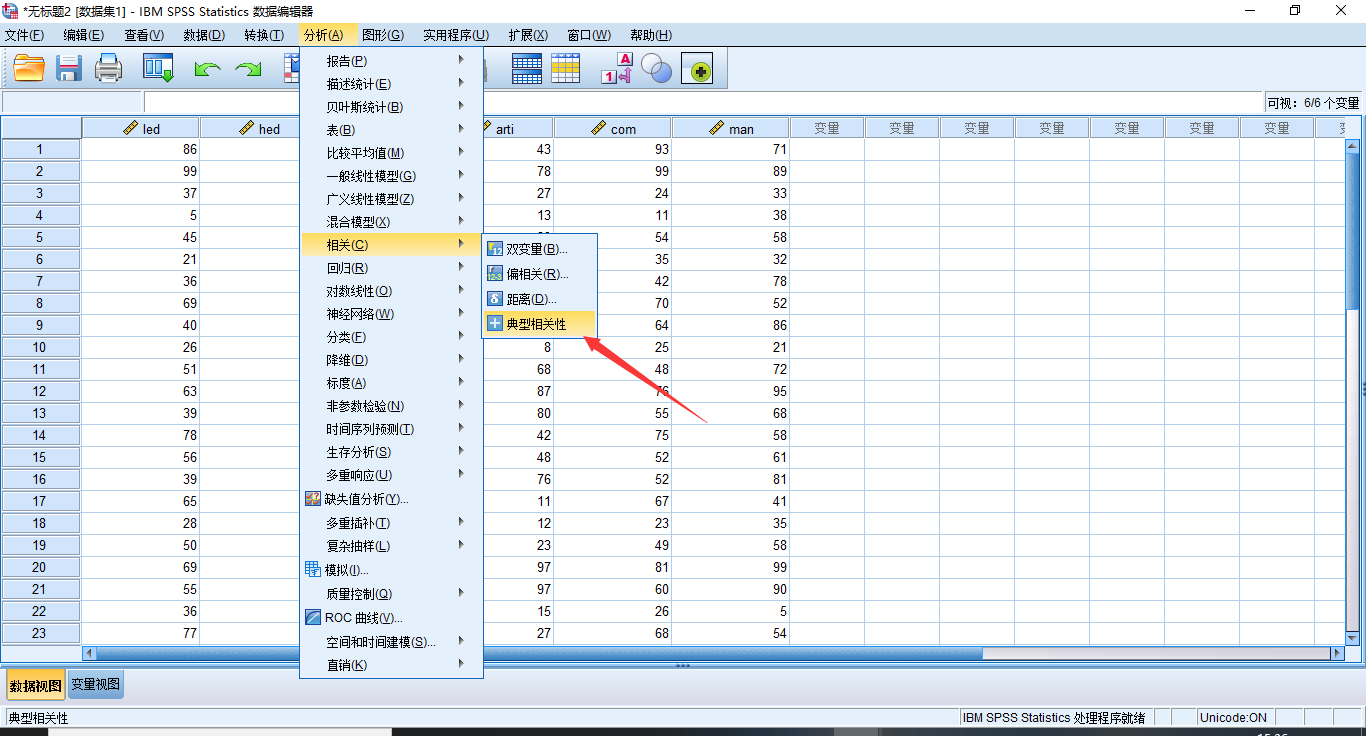1366x736 pixels.
Task: Click the plus icon beside 典型相关性
Action: point(495,324)
